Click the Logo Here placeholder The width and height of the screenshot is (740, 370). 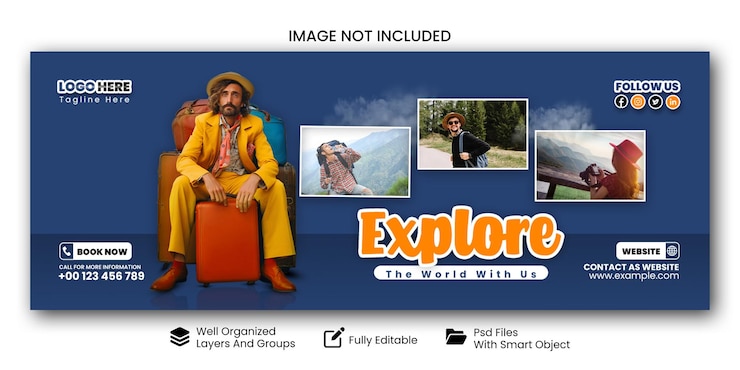[x=94, y=87]
